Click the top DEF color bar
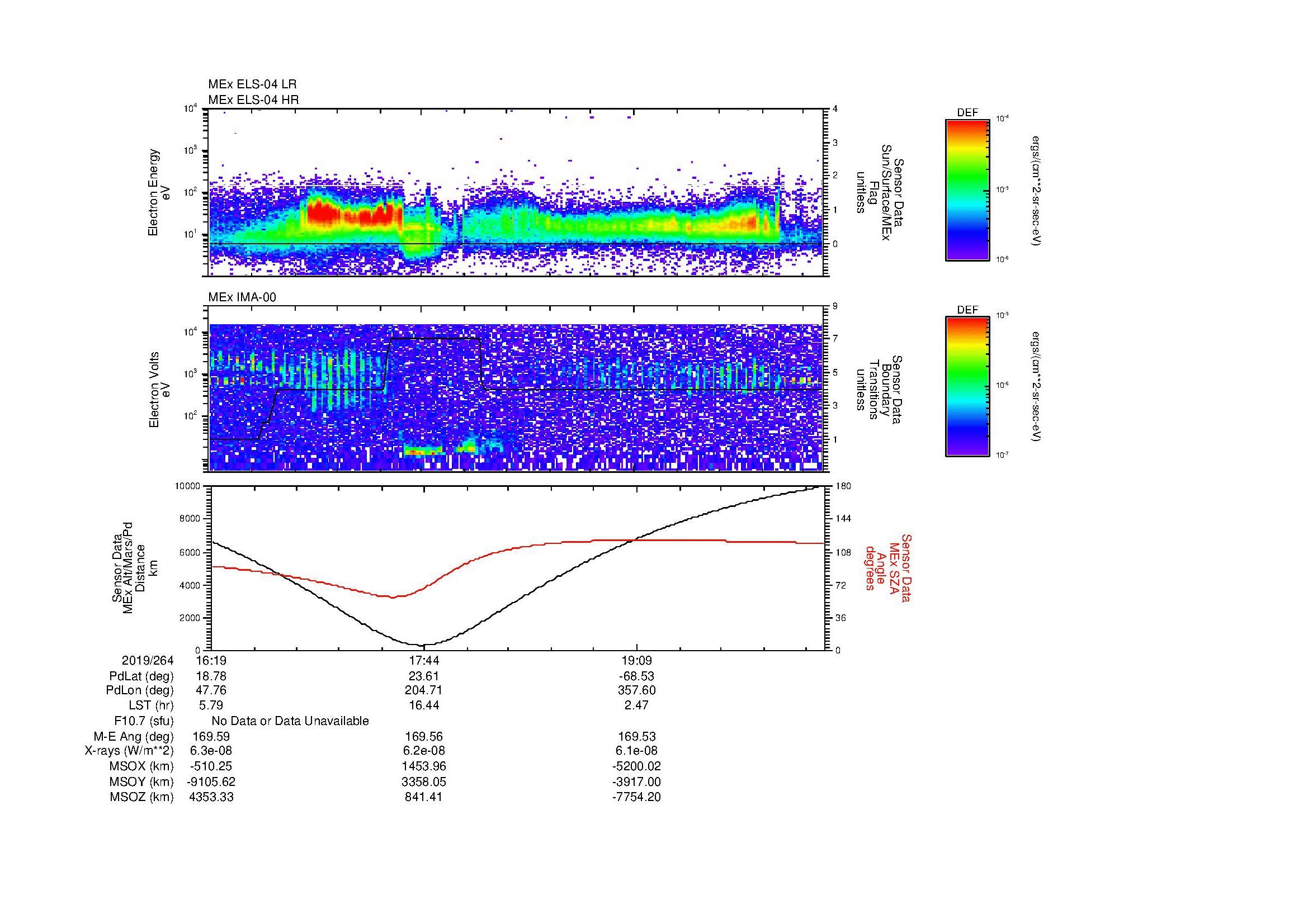Viewport: 1308px width, 924px height. [967, 189]
